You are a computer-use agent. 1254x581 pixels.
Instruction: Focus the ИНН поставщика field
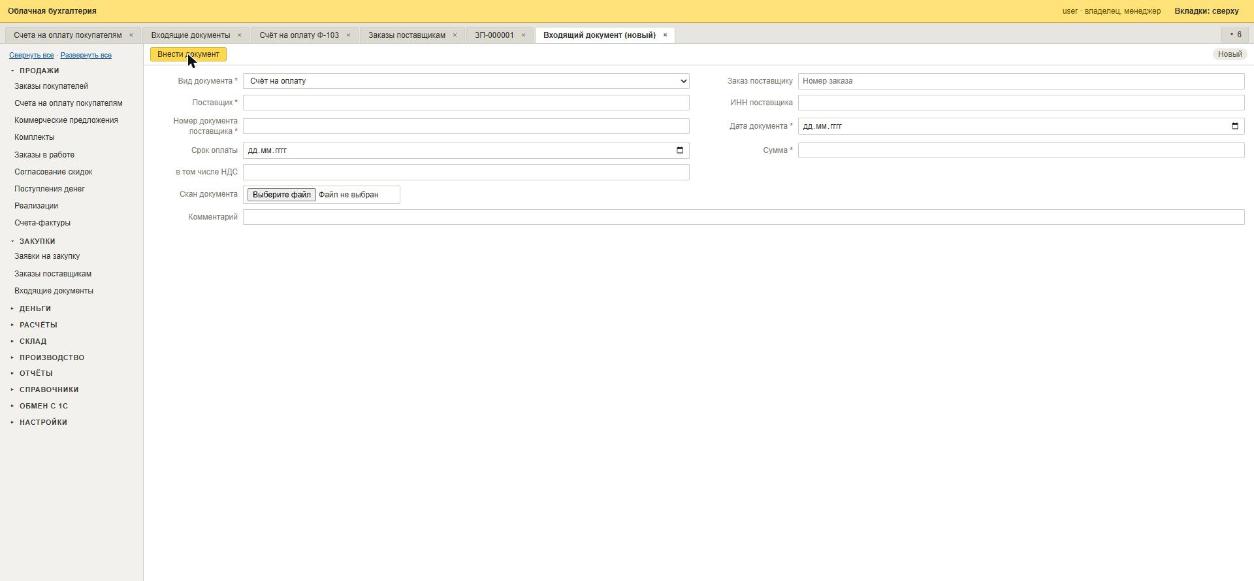[x=1021, y=102]
